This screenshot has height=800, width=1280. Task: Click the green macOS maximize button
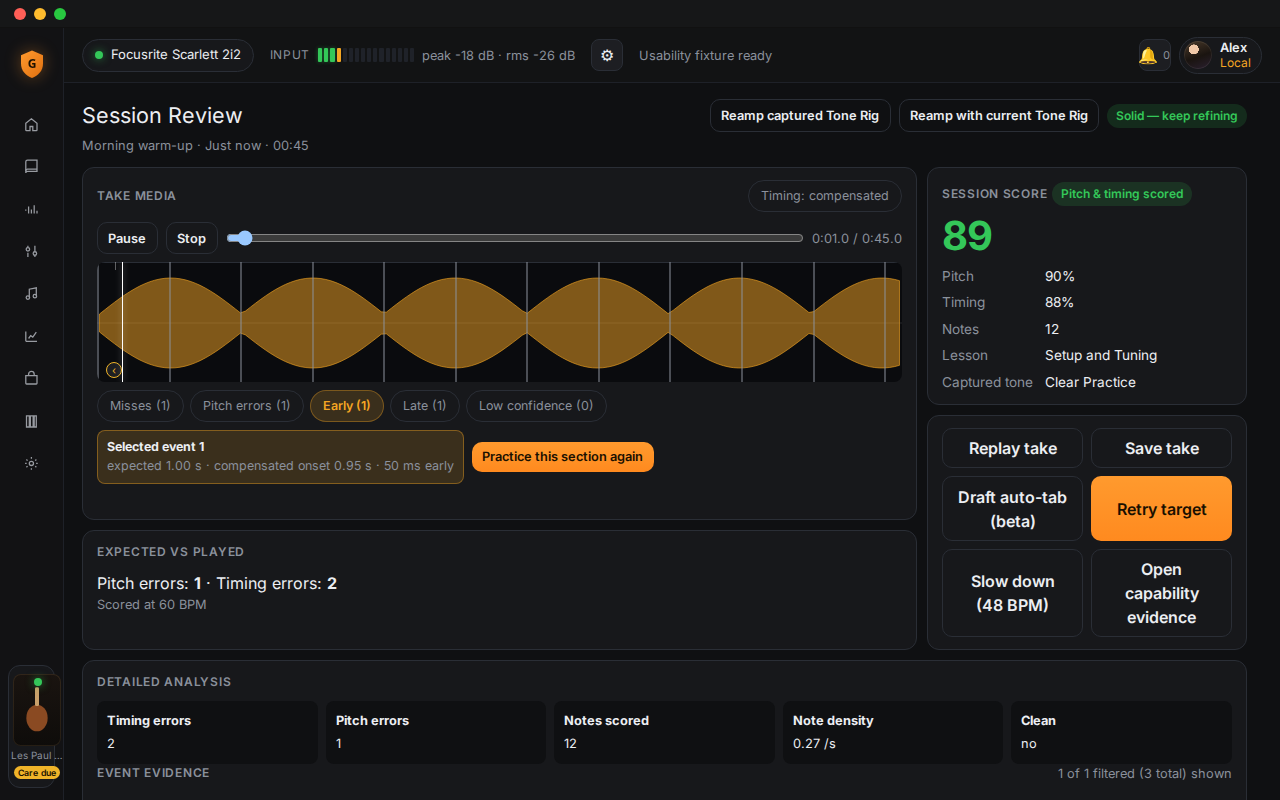click(x=60, y=14)
